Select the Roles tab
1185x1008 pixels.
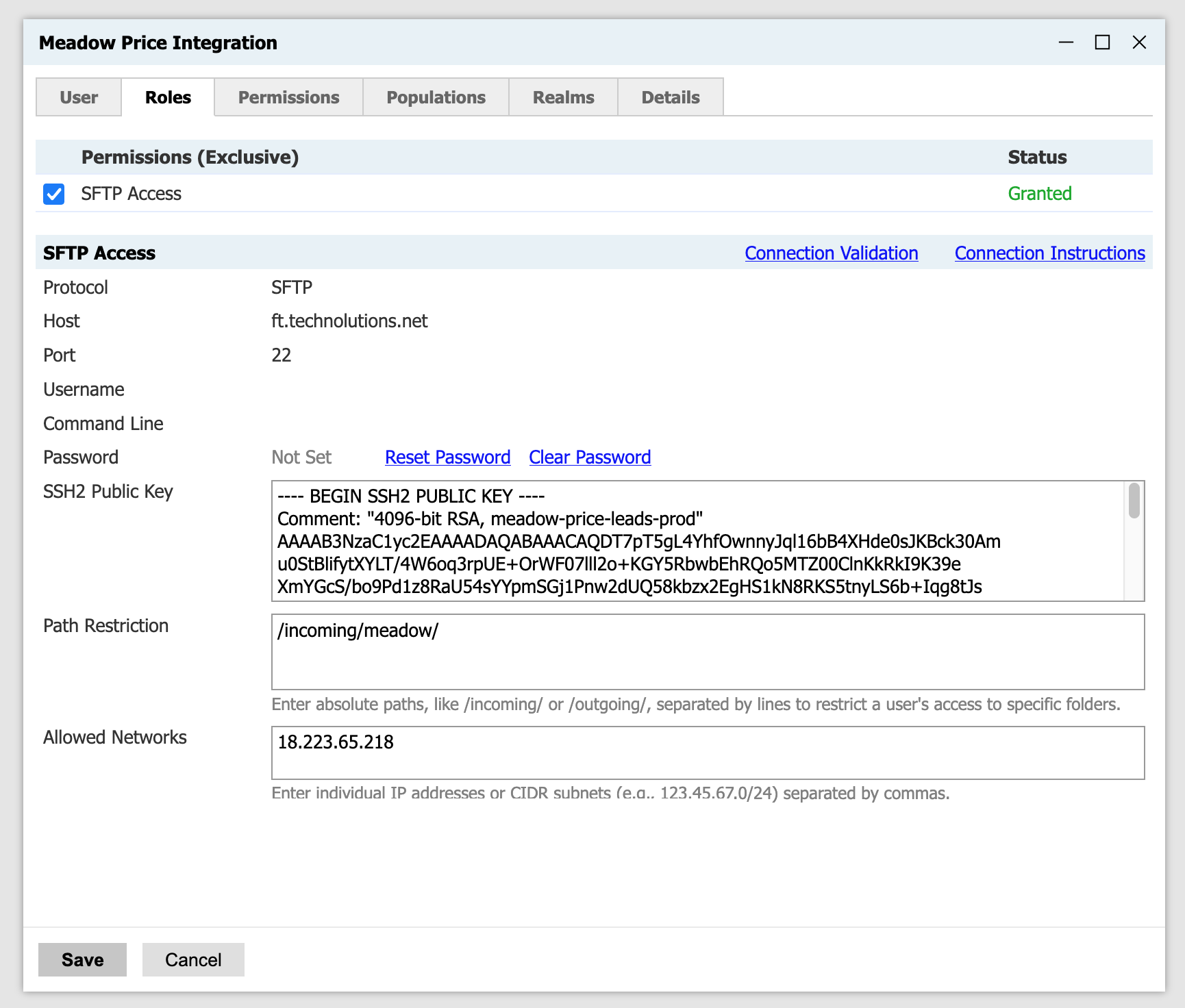click(168, 97)
